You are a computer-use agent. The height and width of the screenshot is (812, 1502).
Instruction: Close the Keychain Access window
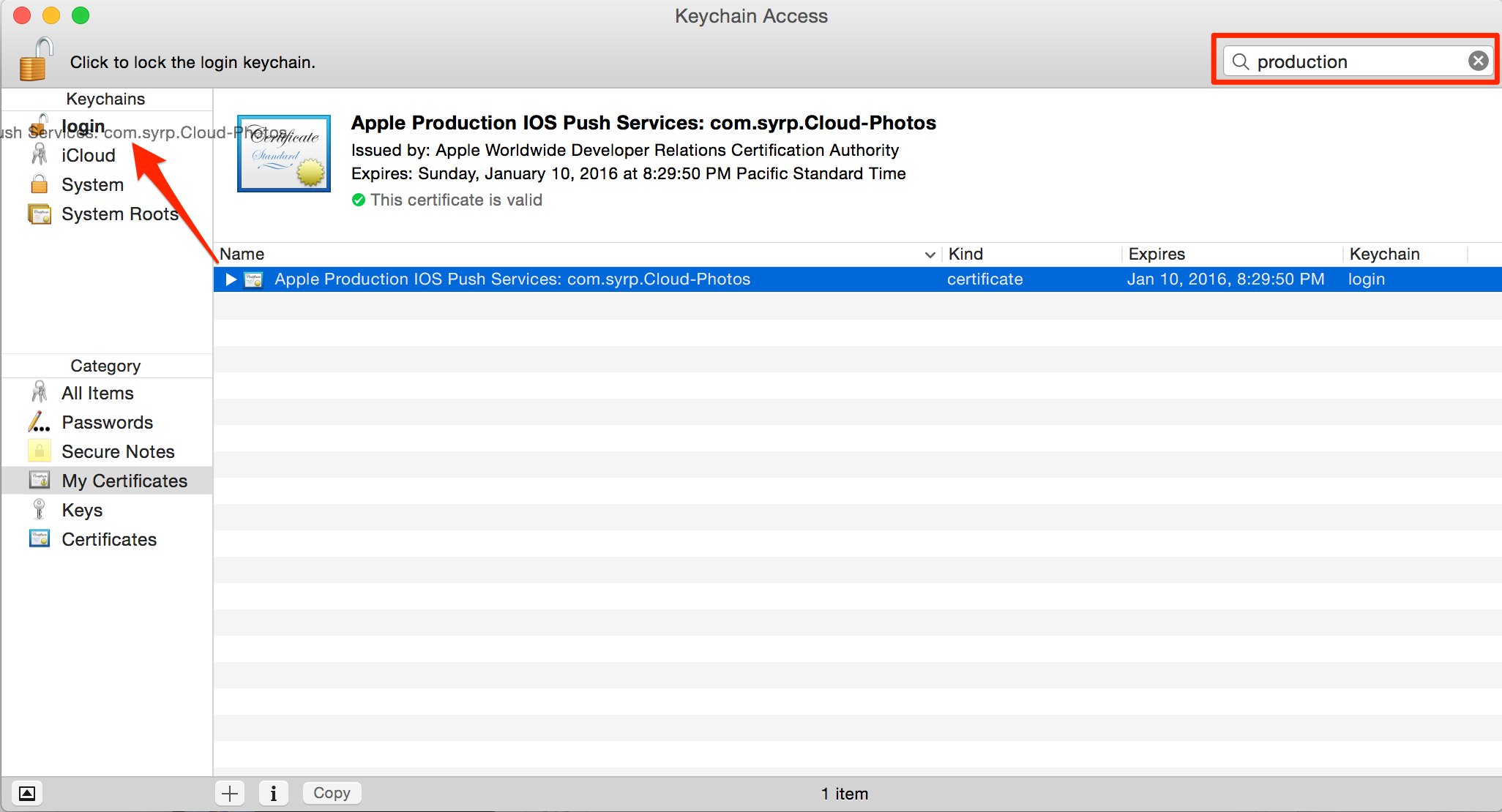(22, 15)
